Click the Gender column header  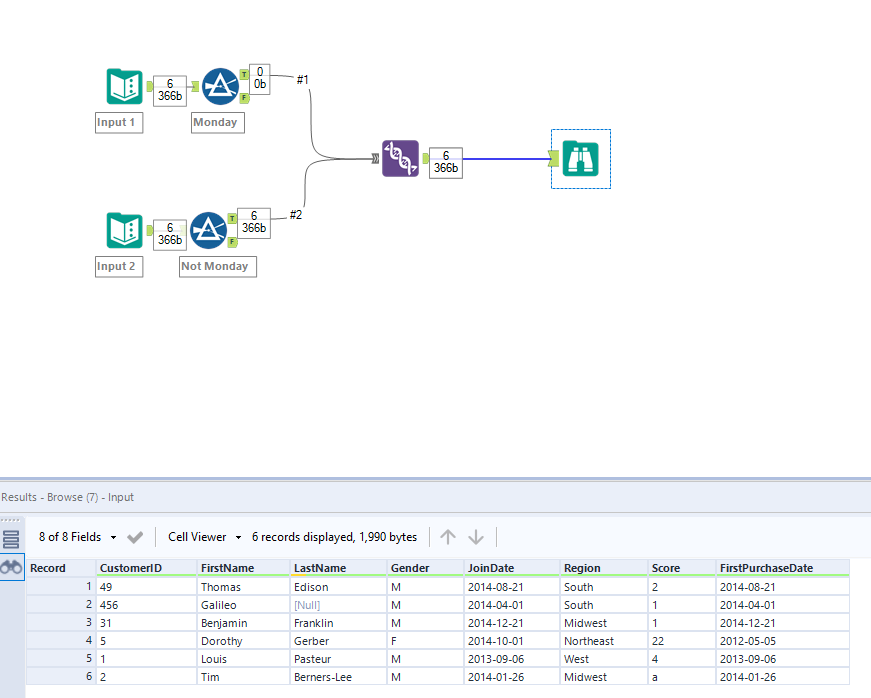pyautogui.click(x=426, y=568)
